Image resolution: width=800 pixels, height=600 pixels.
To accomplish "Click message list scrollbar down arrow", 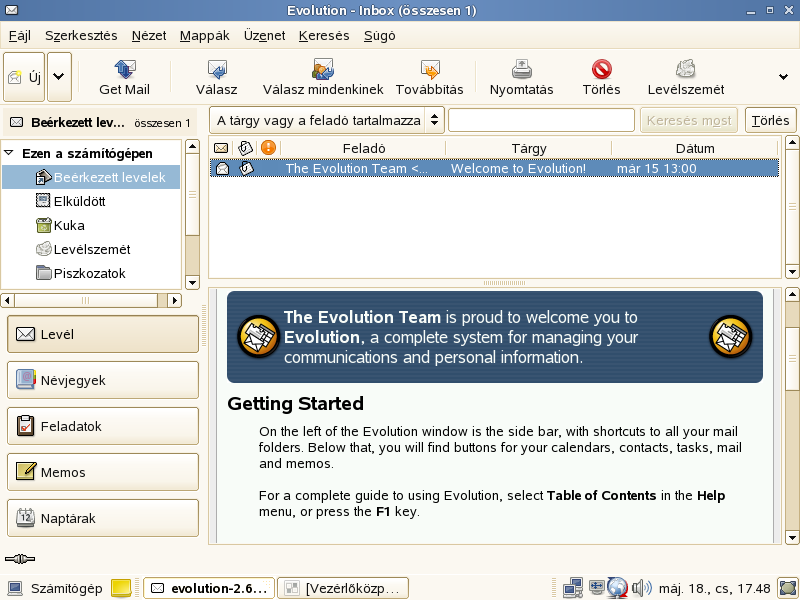I will tap(792, 272).
